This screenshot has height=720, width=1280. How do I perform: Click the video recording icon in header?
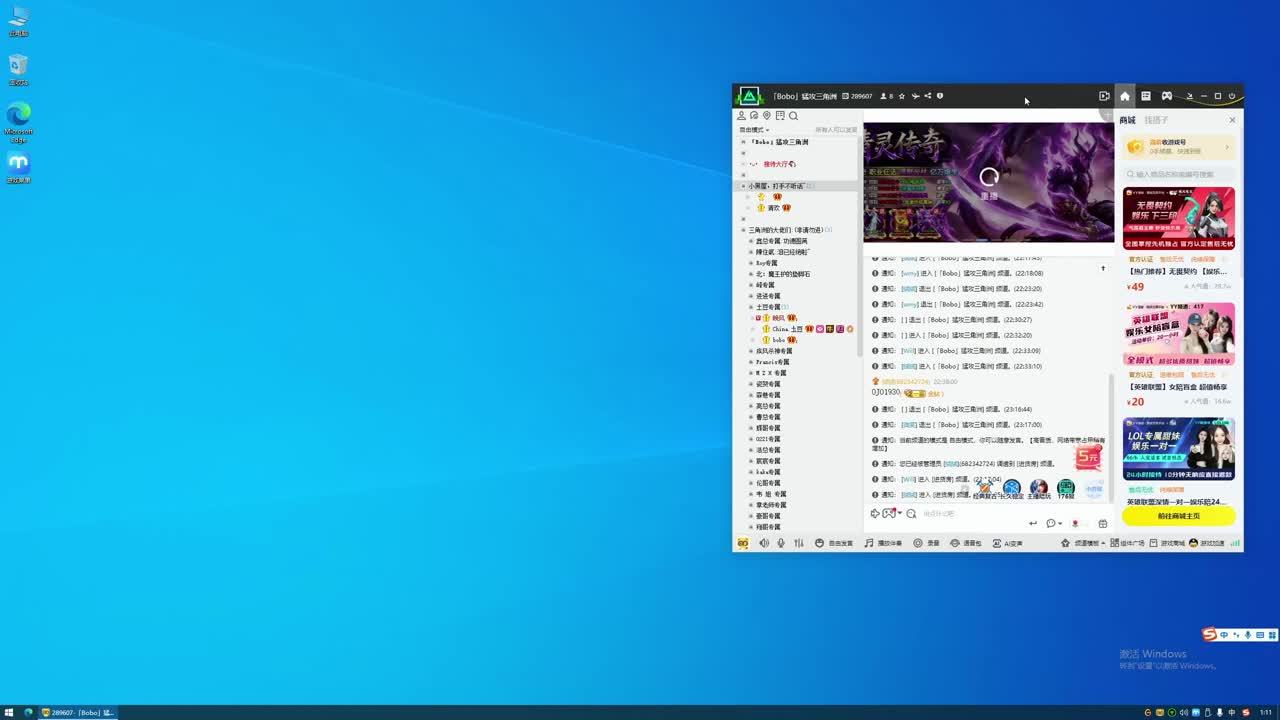[x=1104, y=96]
